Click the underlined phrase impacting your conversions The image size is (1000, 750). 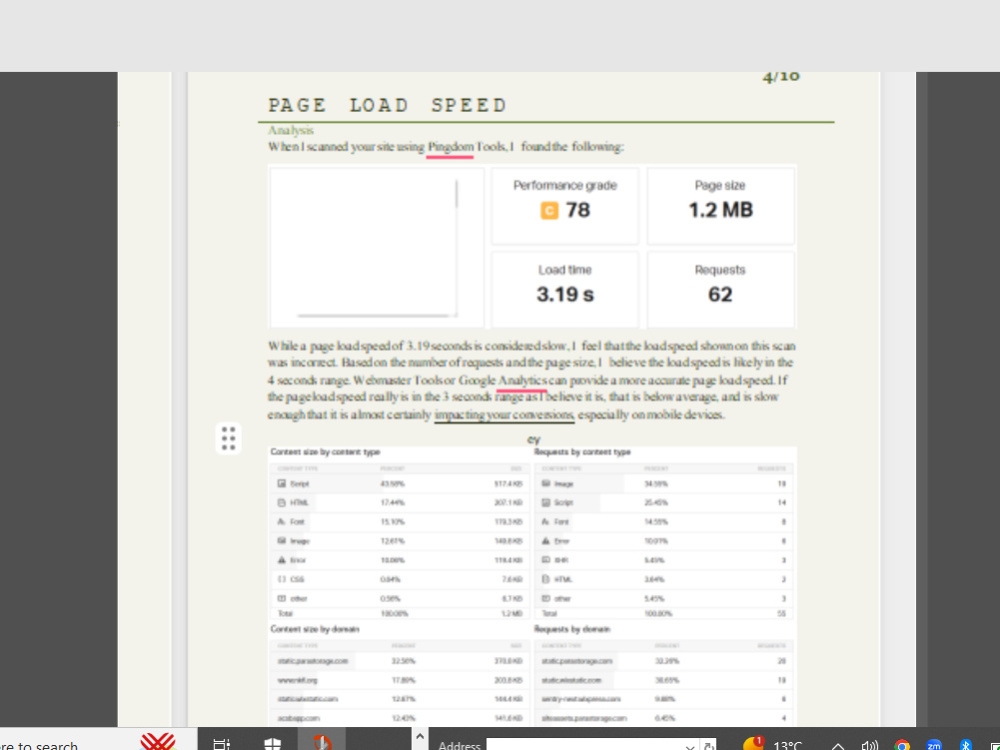point(504,415)
